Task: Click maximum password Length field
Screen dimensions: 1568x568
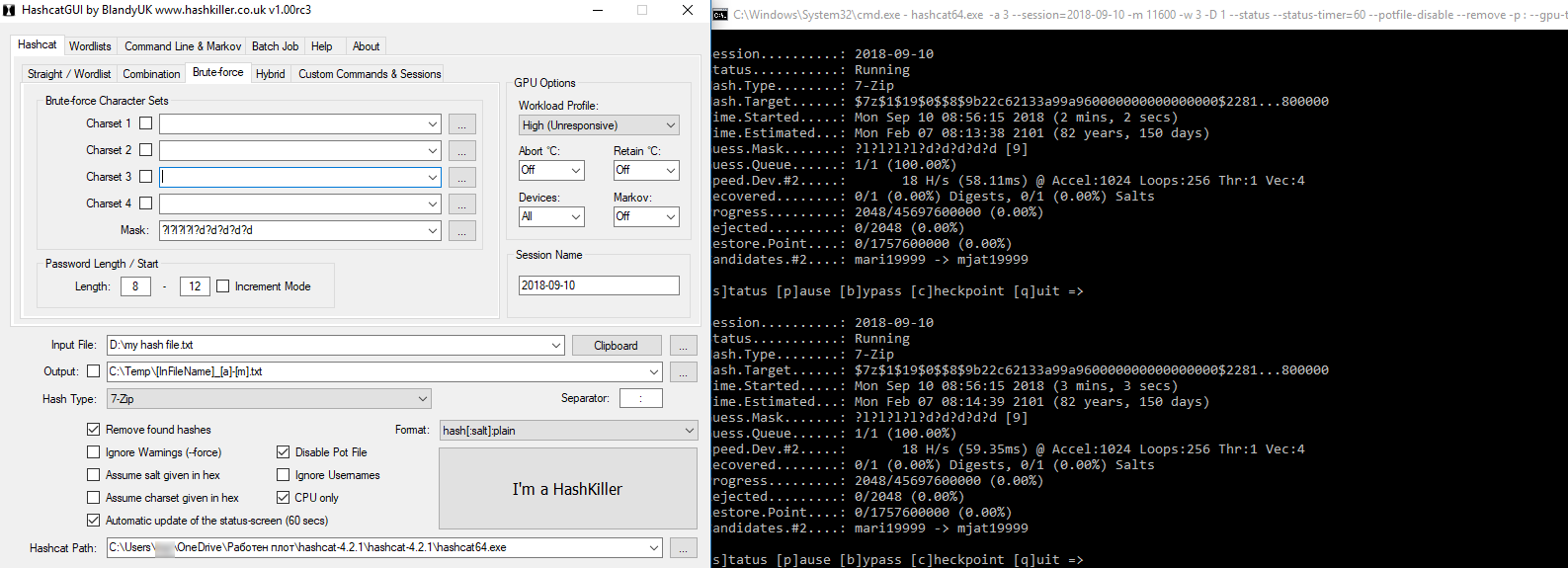Action: (195, 286)
